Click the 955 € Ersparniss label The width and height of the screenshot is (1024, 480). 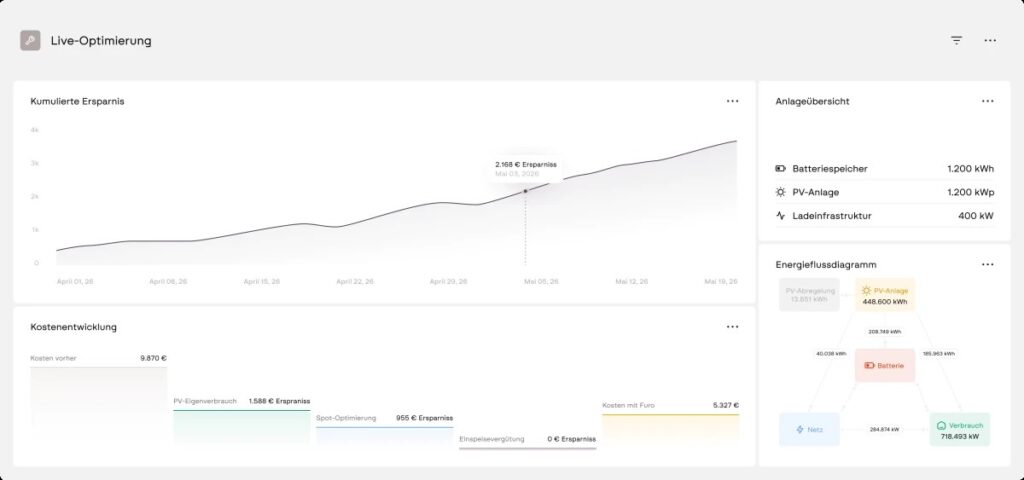tap(424, 418)
